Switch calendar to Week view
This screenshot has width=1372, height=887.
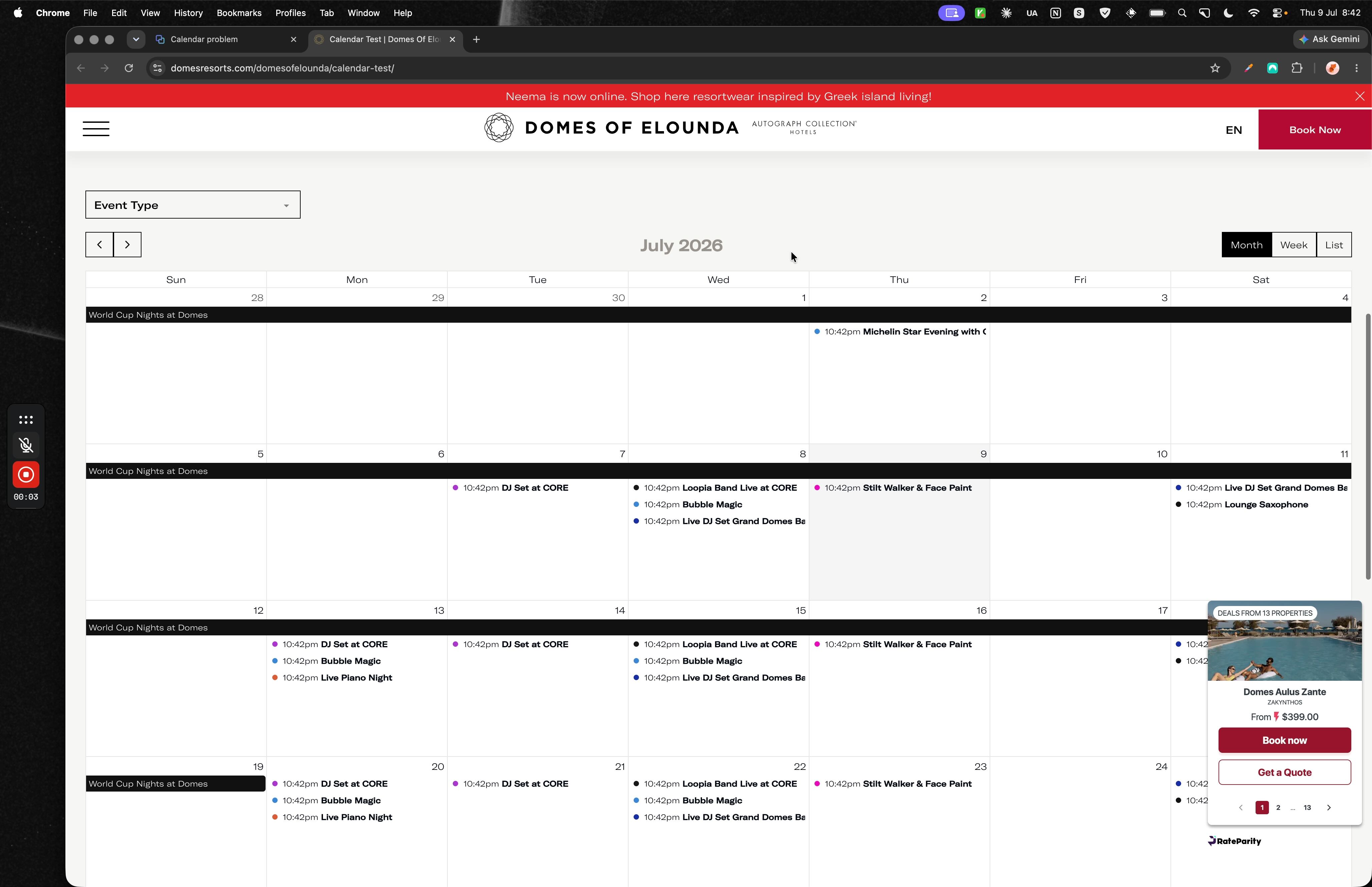tap(1294, 245)
